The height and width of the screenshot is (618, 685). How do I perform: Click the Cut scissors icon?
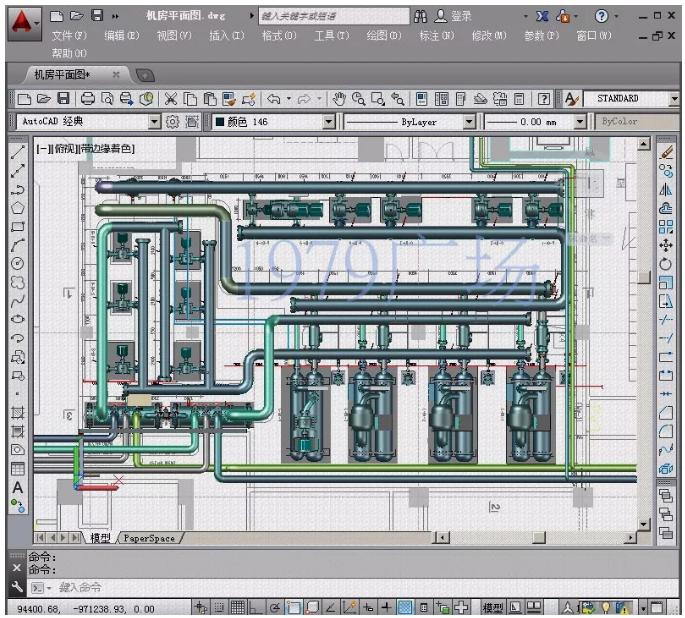171,99
